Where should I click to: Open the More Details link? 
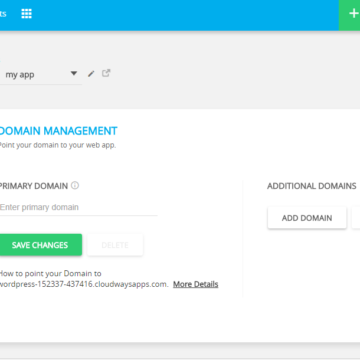[196, 284]
